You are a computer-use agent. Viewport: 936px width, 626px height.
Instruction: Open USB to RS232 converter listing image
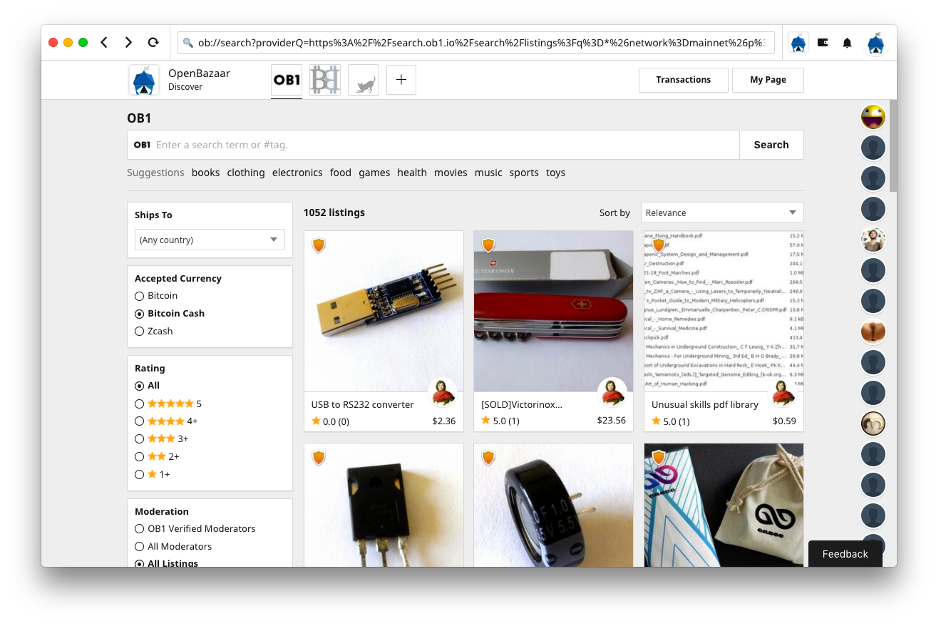coord(384,312)
